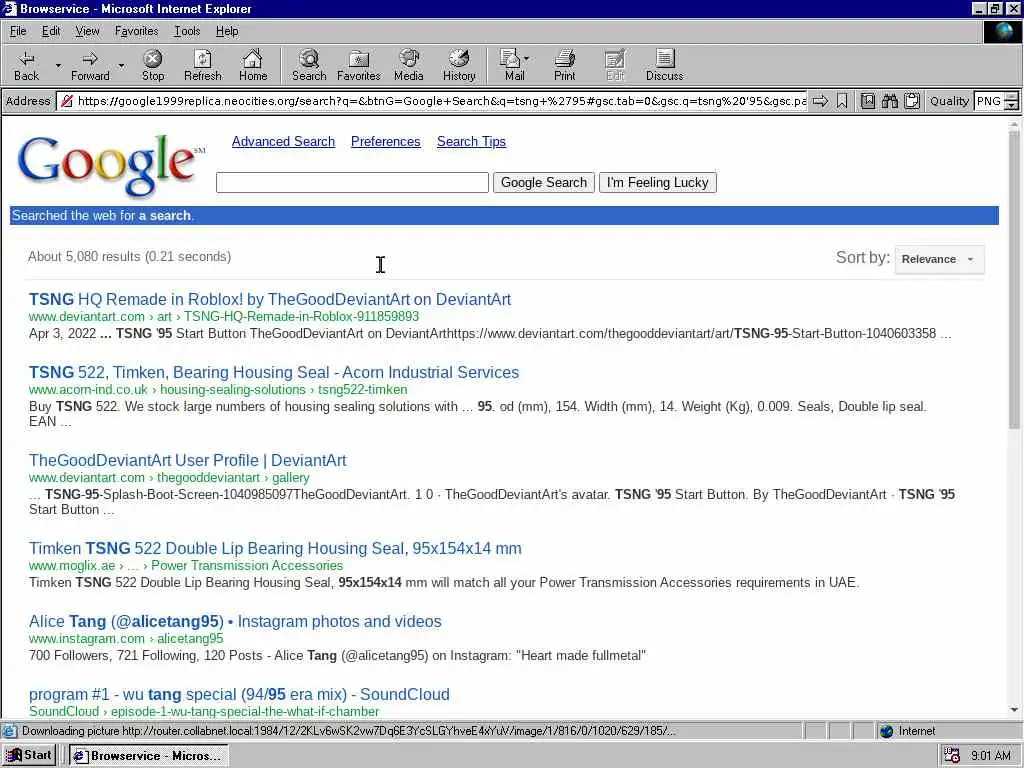Open the File menu
The width and height of the screenshot is (1024, 768).
point(18,31)
